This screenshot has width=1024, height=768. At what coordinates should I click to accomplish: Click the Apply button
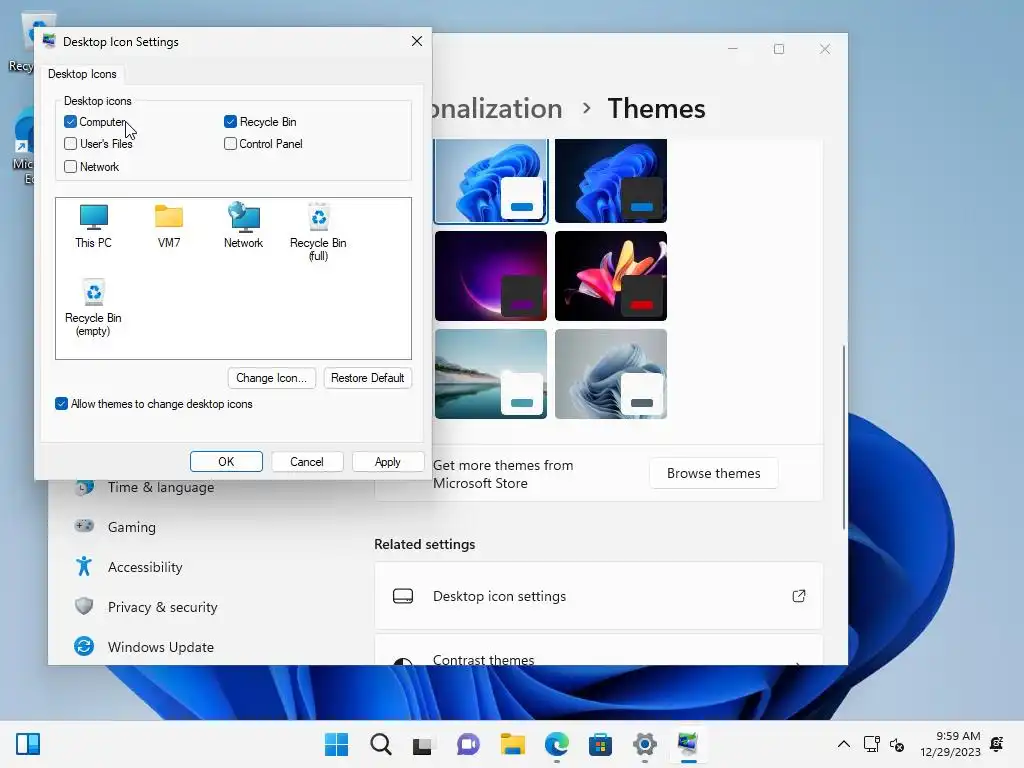[387, 462]
